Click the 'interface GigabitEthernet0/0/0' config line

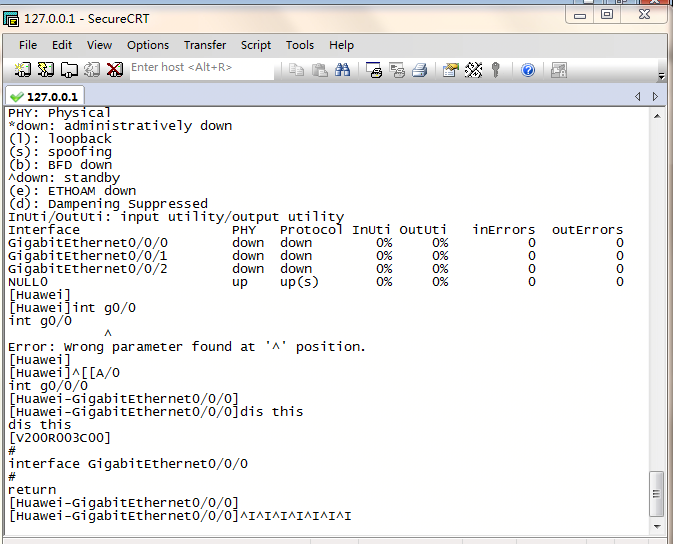tap(128, 464)
